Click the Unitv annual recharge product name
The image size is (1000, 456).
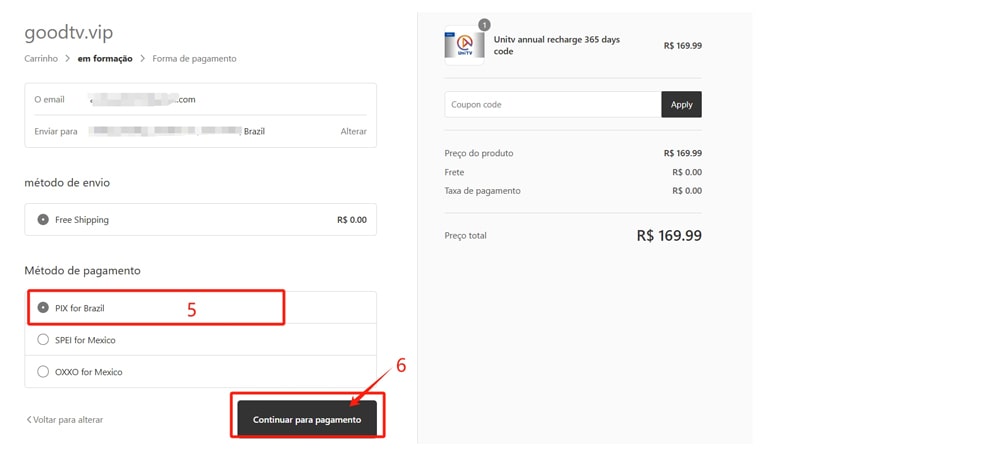557,45
